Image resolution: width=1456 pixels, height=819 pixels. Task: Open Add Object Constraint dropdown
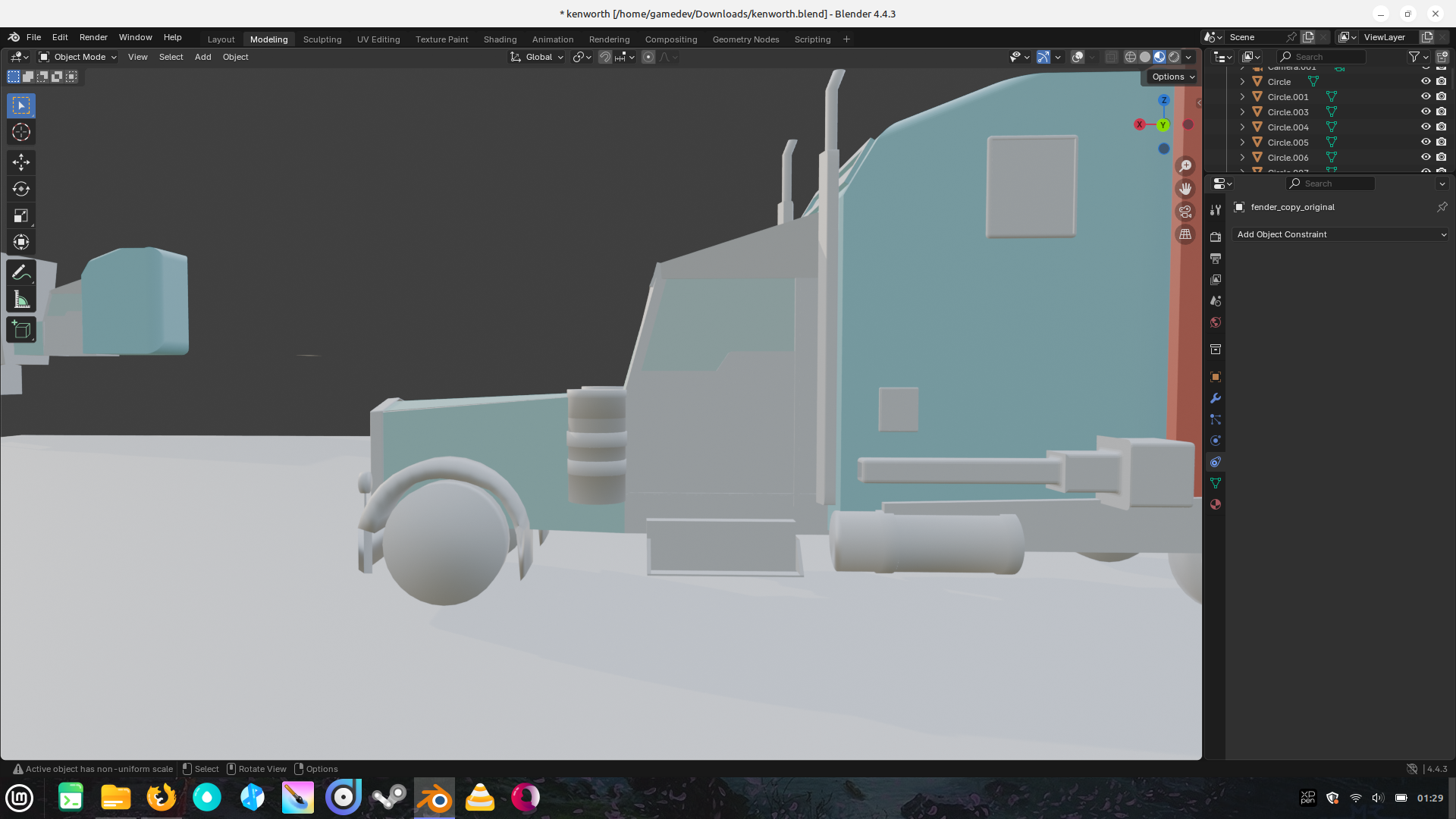(1341, 234)
